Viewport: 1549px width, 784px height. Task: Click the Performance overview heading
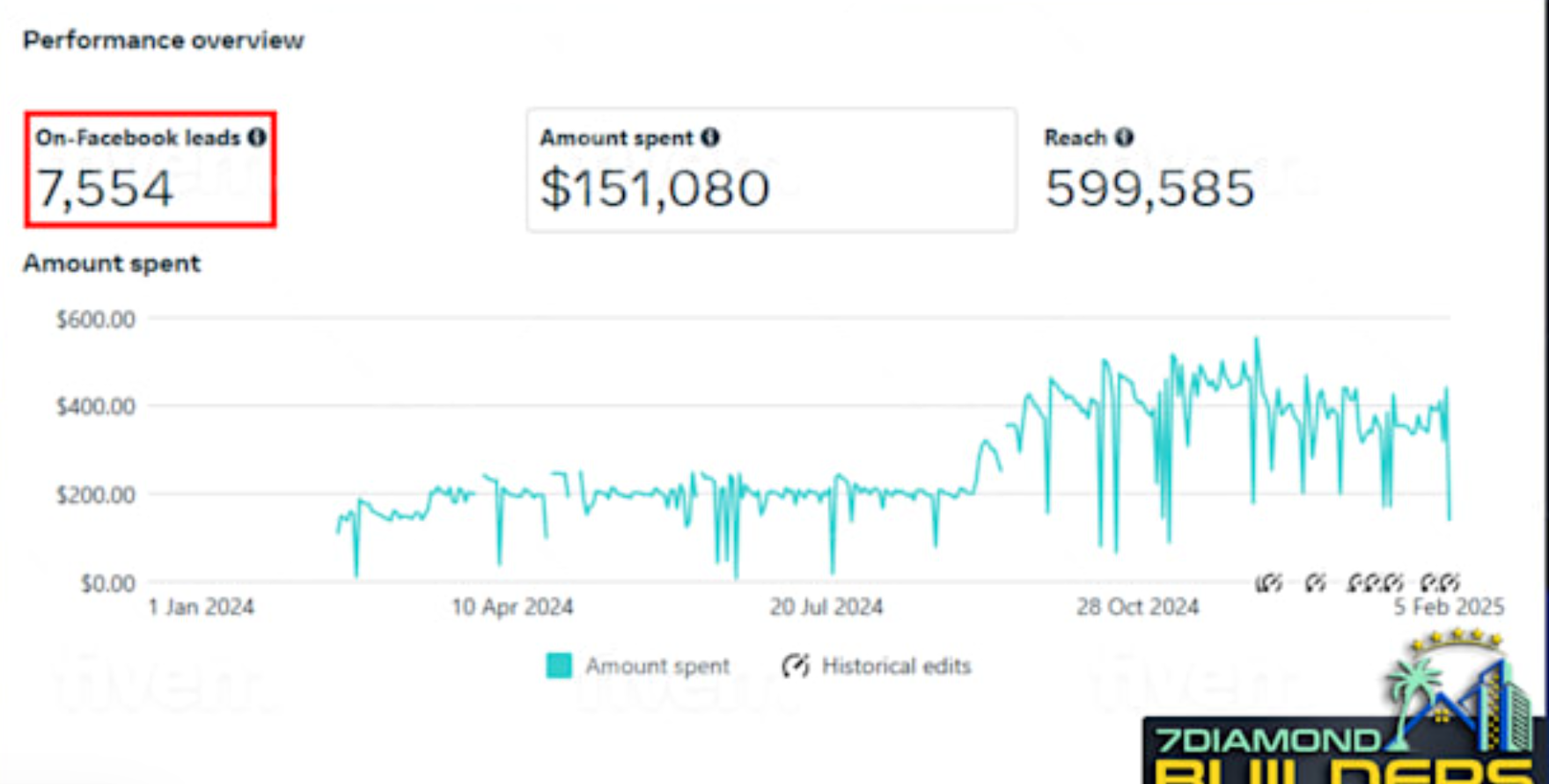(164, 40)
